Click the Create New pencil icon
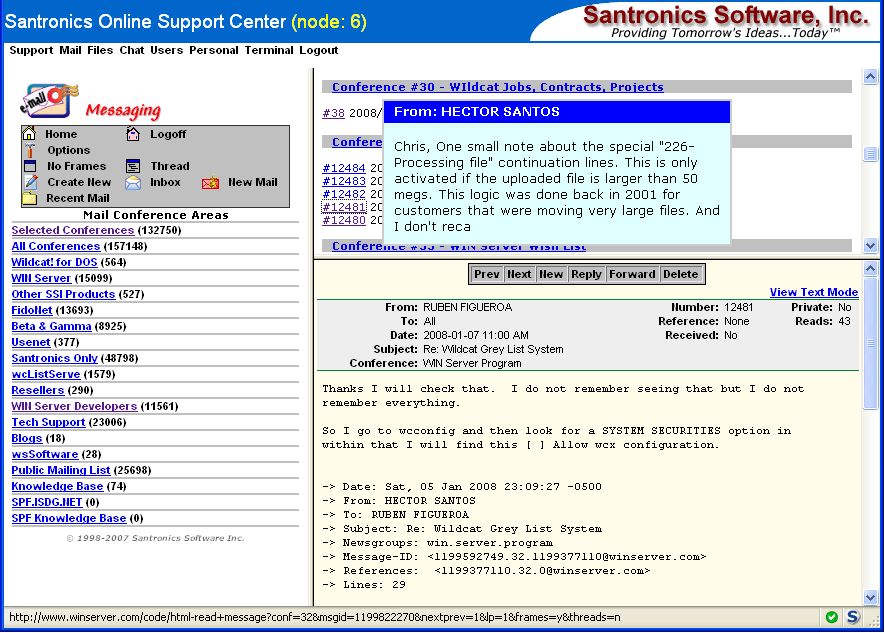Image resolution: width=885 pixels, height=633 pixels. click(29, 182)
